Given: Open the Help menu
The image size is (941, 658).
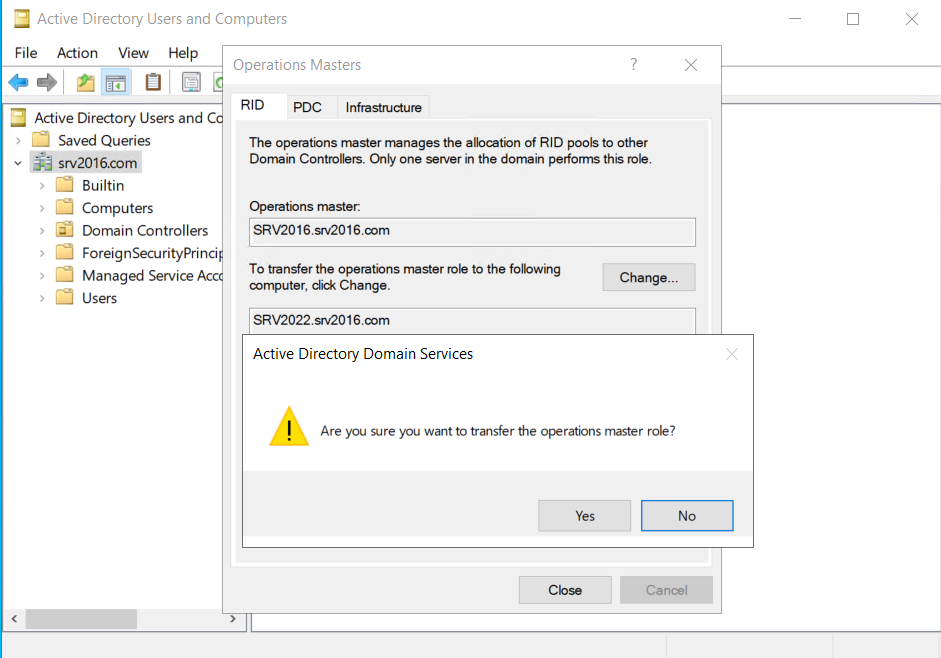Looking at the screenshot, I should (183, 53).
